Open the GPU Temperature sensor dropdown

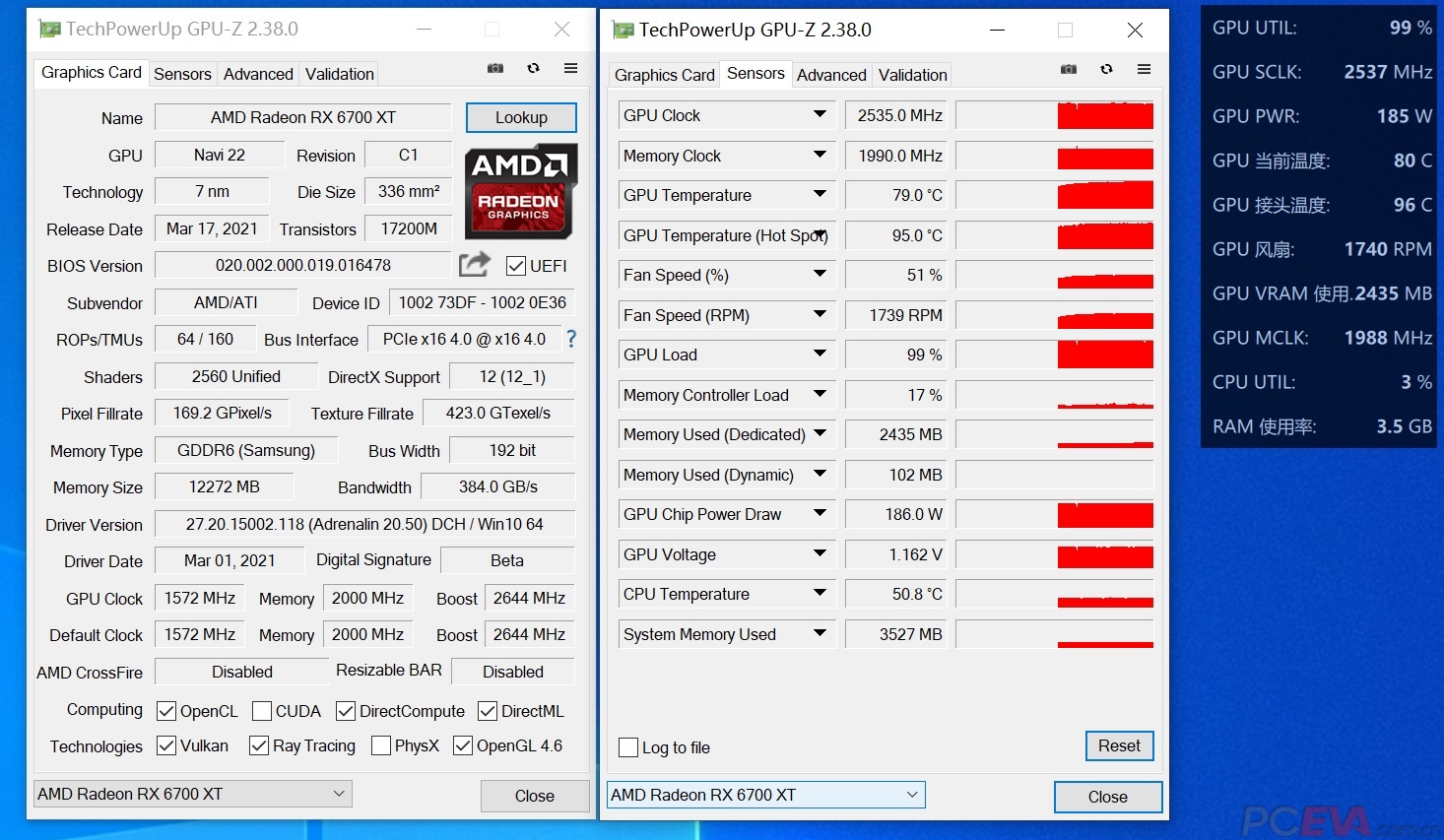point(820,194)
